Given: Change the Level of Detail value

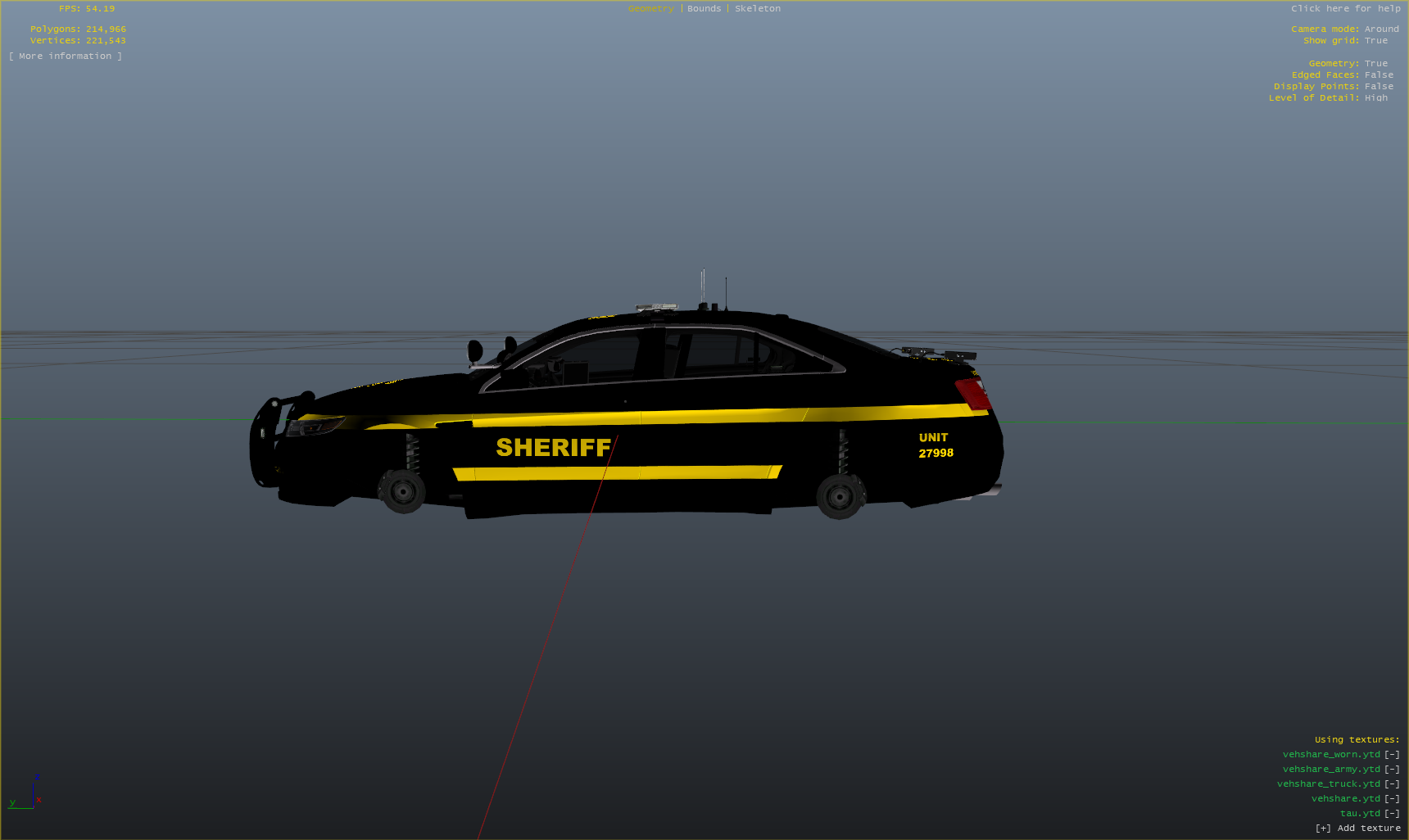Looking at the screenshot, I should click(1375, 98).
